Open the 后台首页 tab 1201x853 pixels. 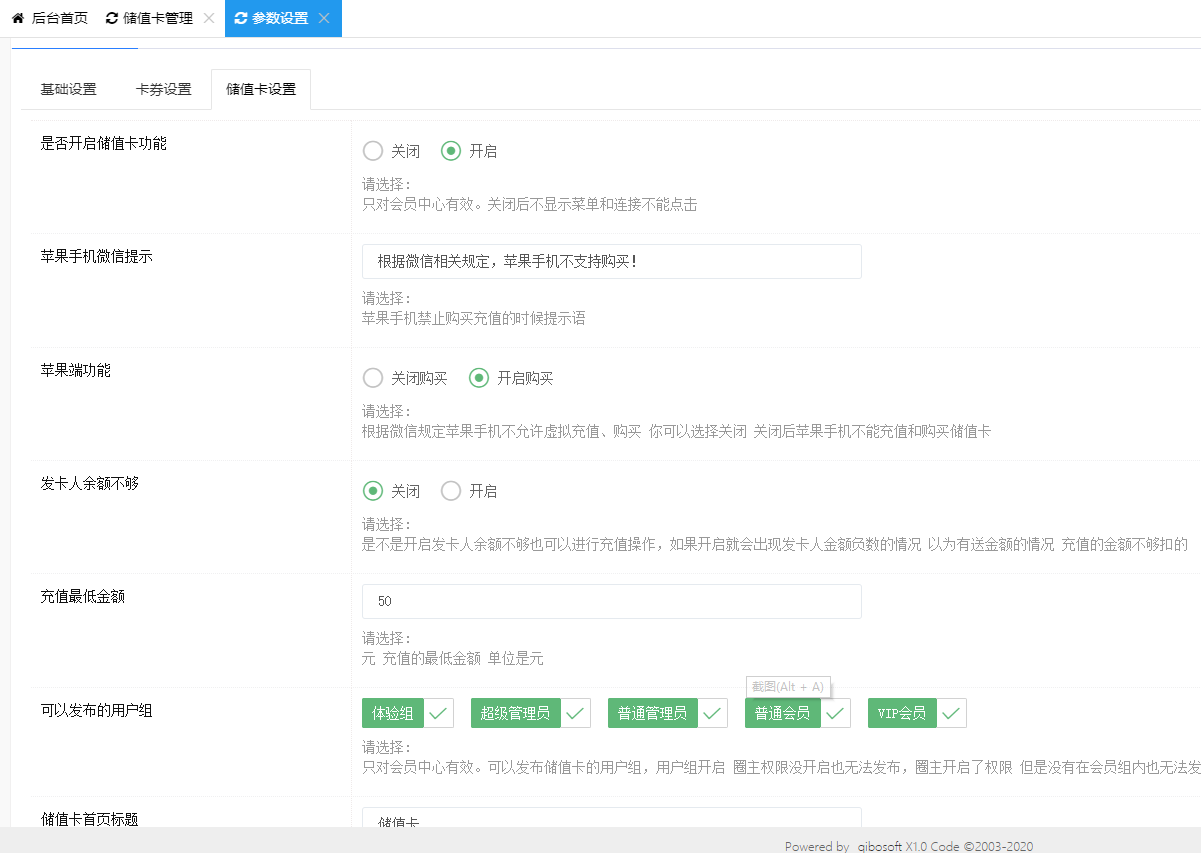coord(59,18)
